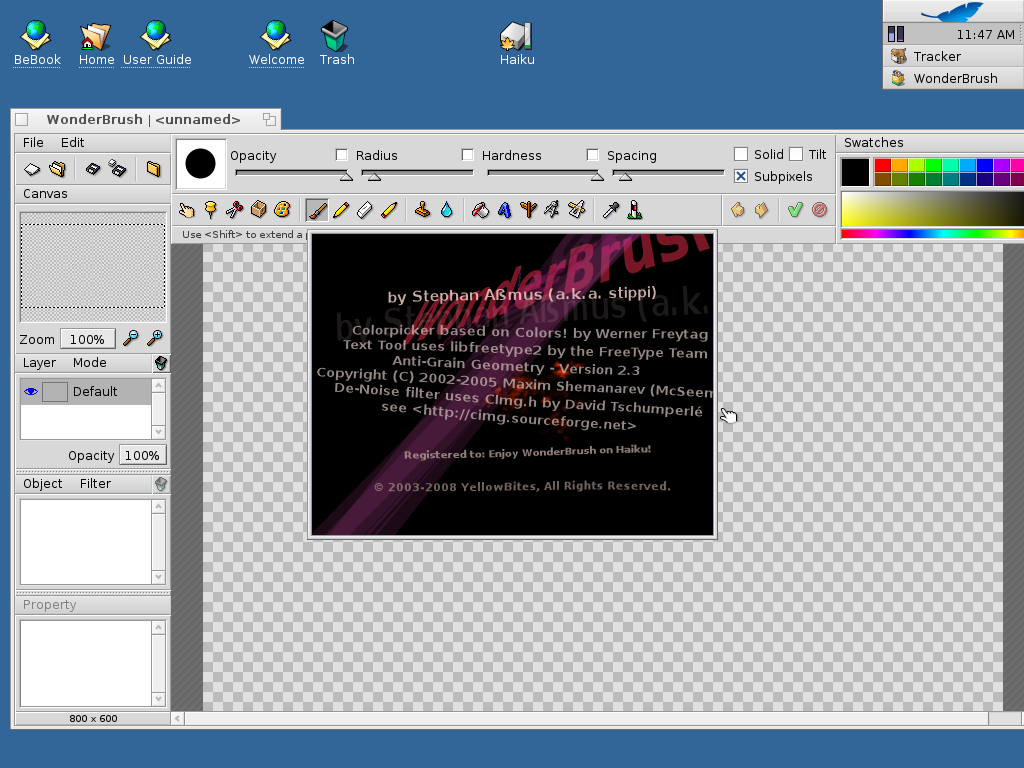
Task: Enable the Tilt checkbox
Action: tap(795, 154)
